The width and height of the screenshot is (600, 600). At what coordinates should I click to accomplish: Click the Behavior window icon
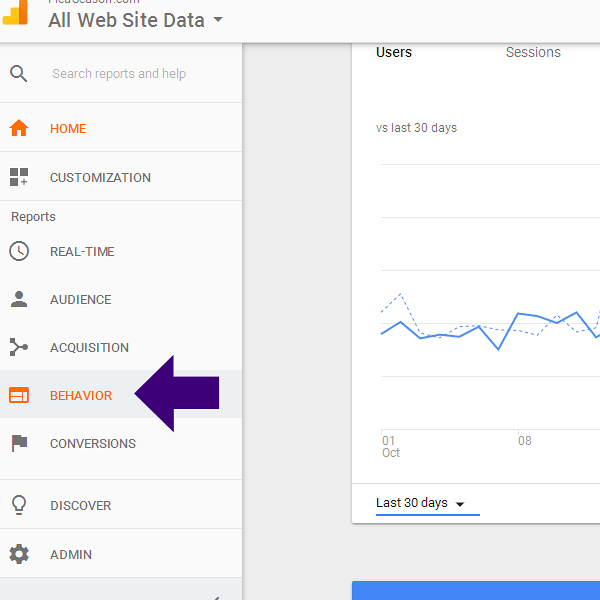[18, 395]
